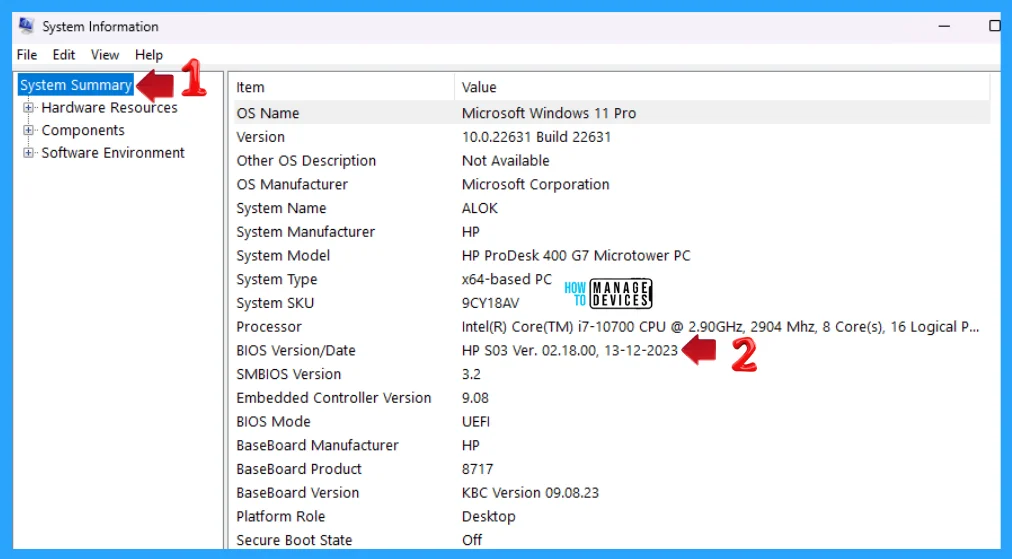Click HP value for BaseBoard Manufacturer

471,445
